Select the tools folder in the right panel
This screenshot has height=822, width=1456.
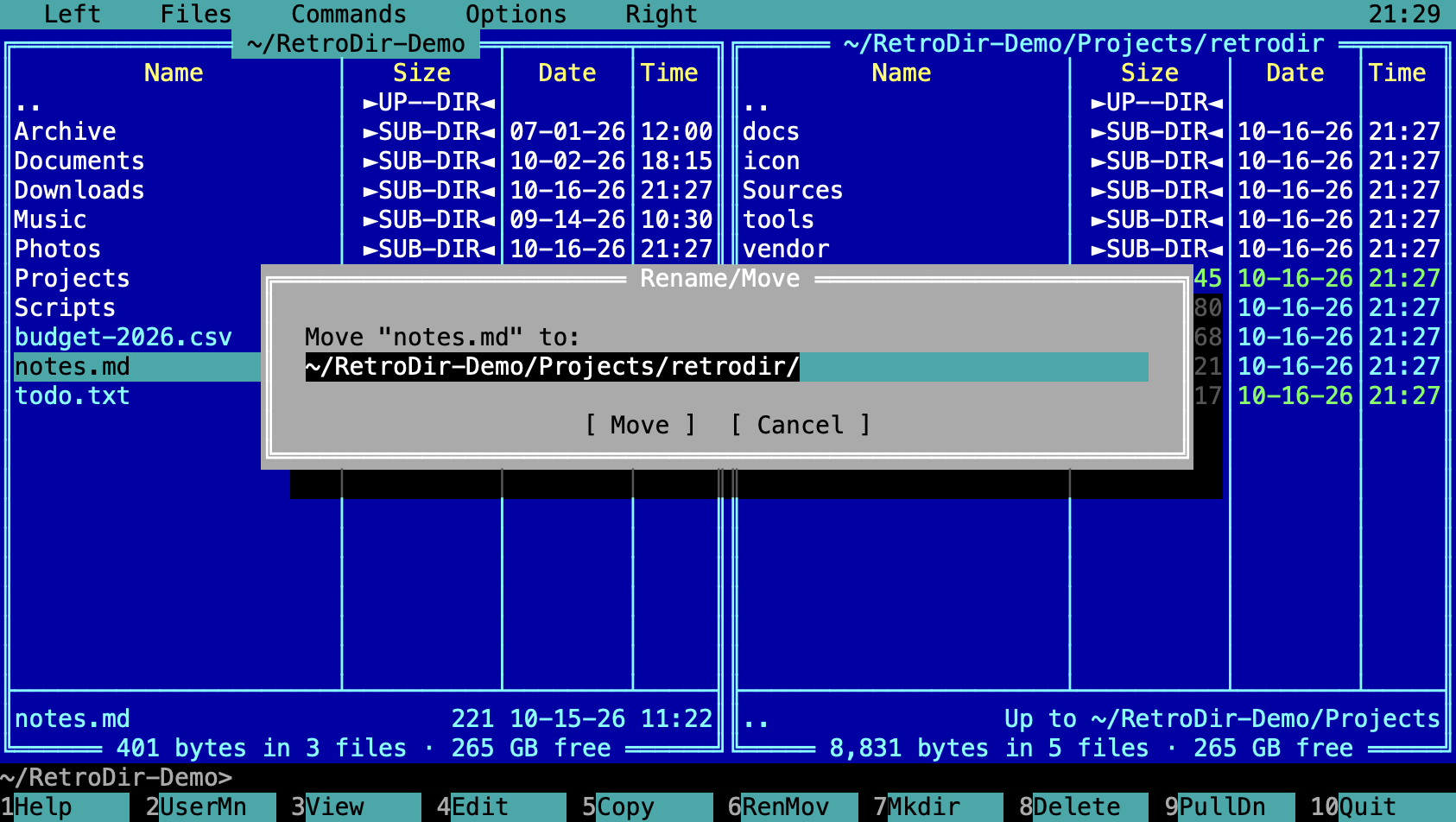(x=1092, y=219)
